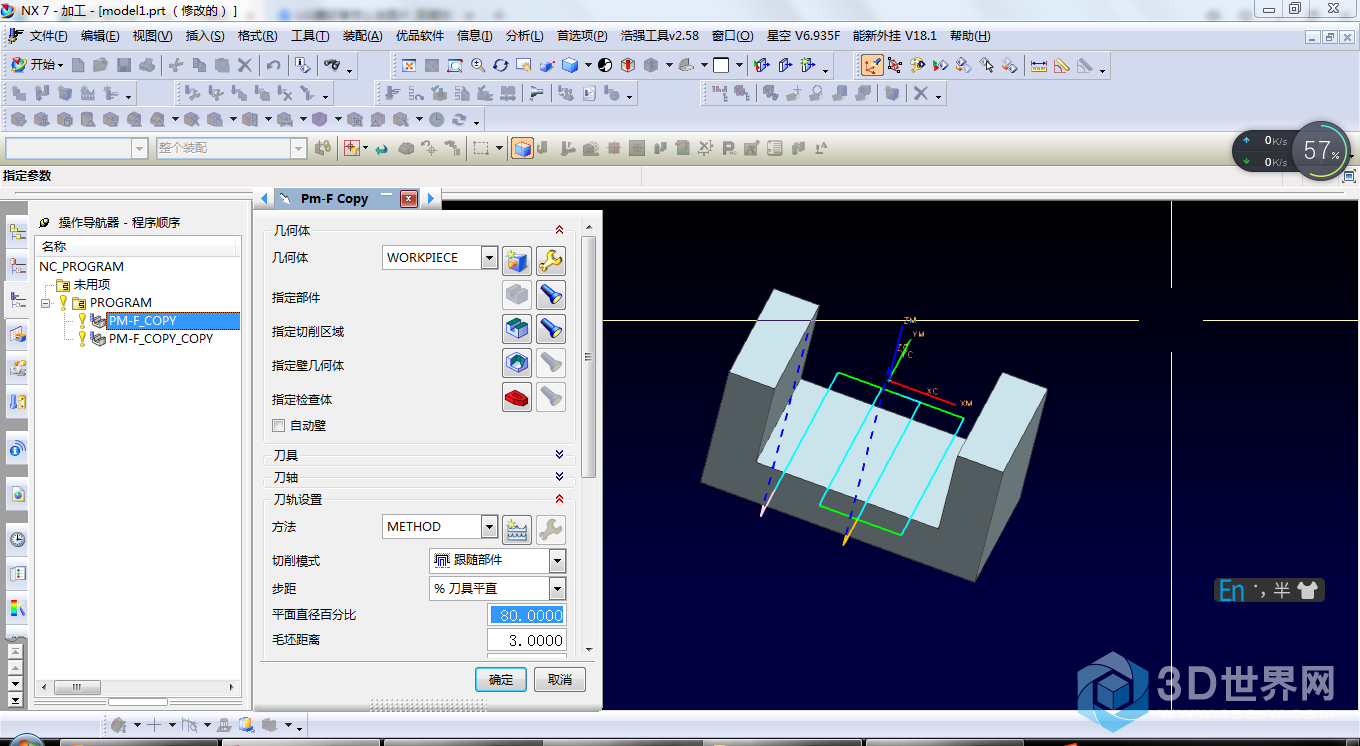Viewport: 1360px width, 746px height.
Task: Collapse the PROGRAM tree node
Action: (x=46, y=302)
